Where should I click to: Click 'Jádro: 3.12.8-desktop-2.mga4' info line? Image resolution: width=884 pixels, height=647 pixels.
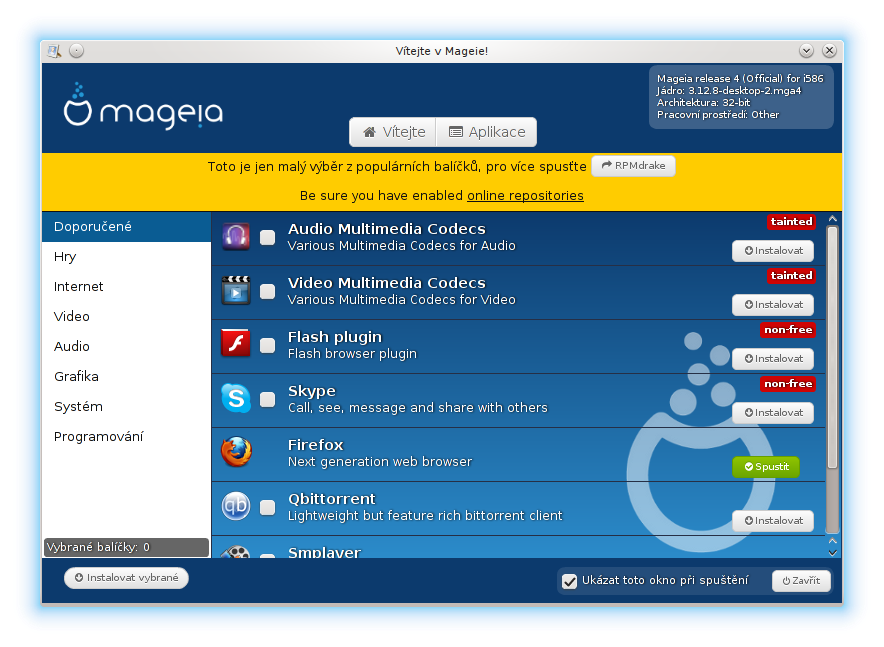pyautogui.click(x=728, y=91)
